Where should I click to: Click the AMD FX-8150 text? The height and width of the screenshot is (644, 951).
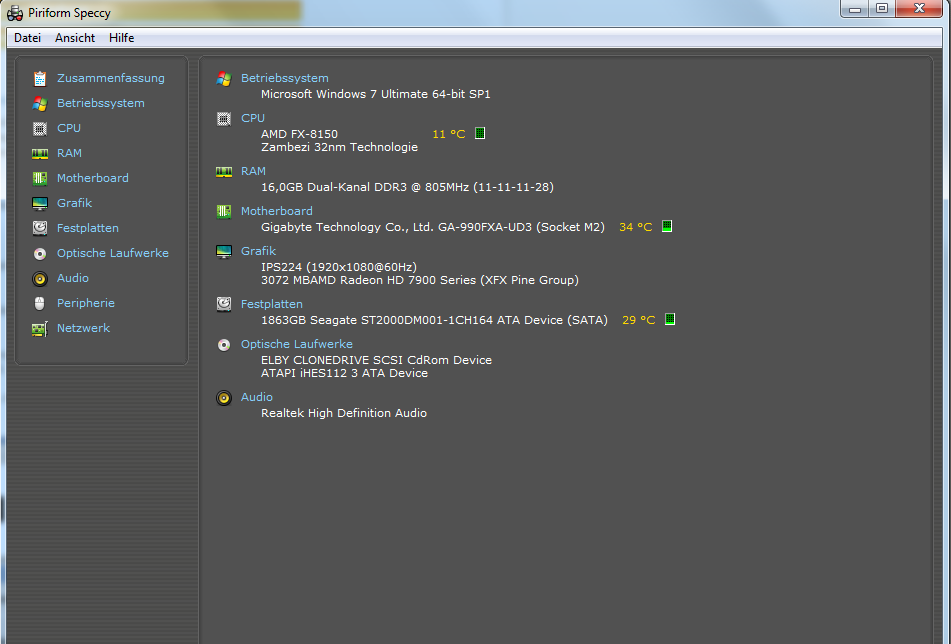coord(299,134)
